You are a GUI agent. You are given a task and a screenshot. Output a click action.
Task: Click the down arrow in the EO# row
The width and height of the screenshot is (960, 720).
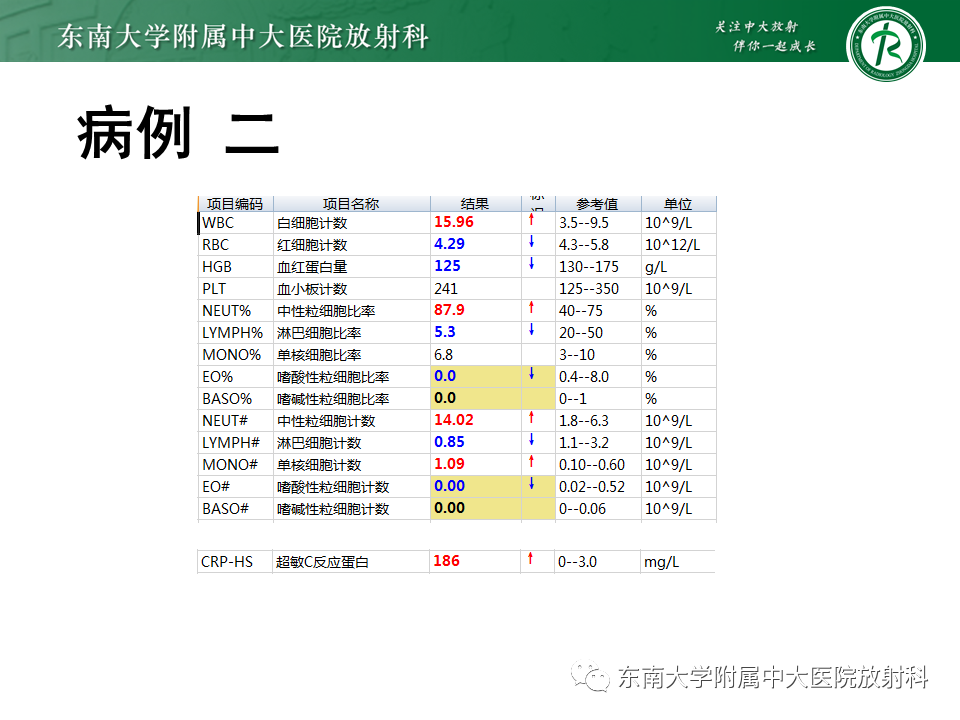click(x=531, y=484)
